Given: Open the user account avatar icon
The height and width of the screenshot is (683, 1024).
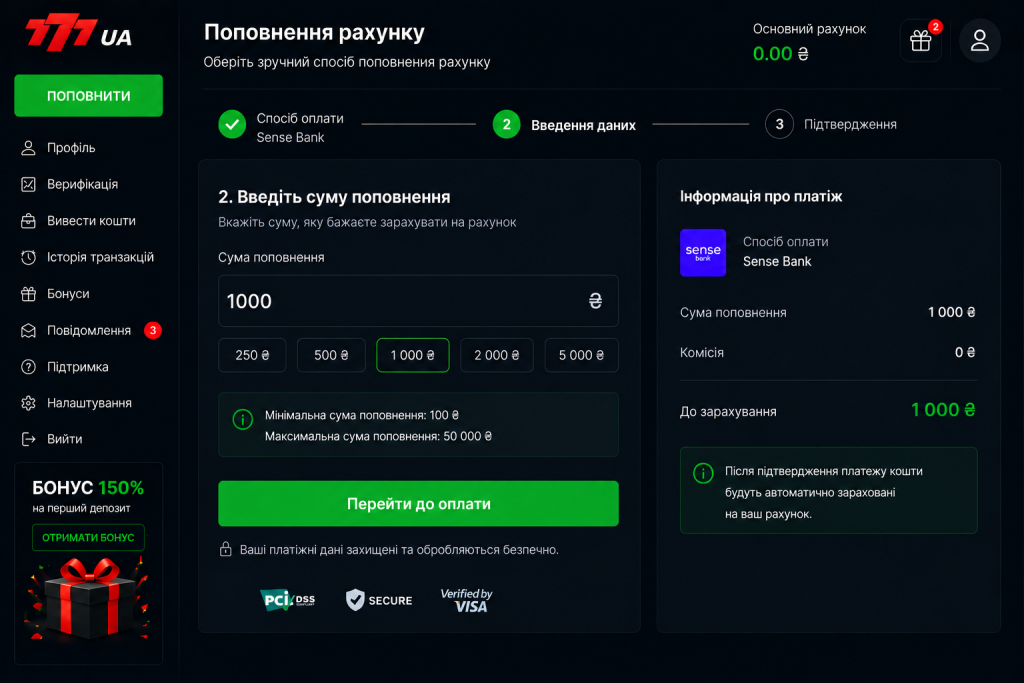Looking at the screenshot, I should [980, 40].
